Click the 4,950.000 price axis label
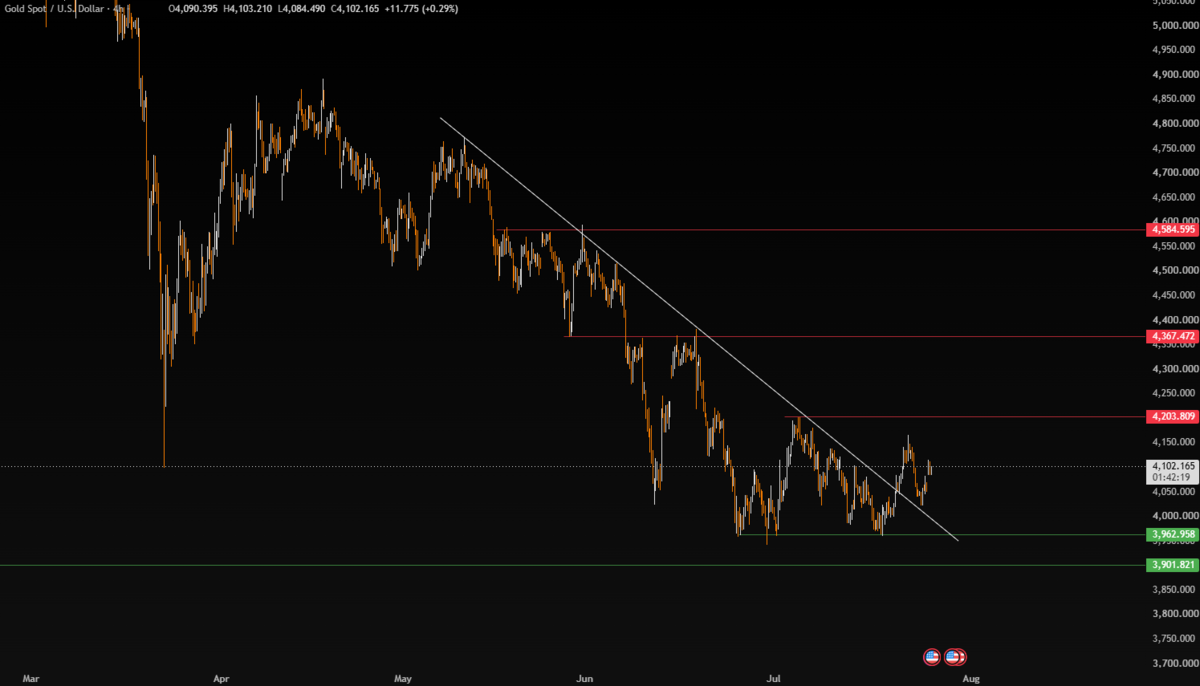Screen dimensions: 1200x686 point(1174,50)
